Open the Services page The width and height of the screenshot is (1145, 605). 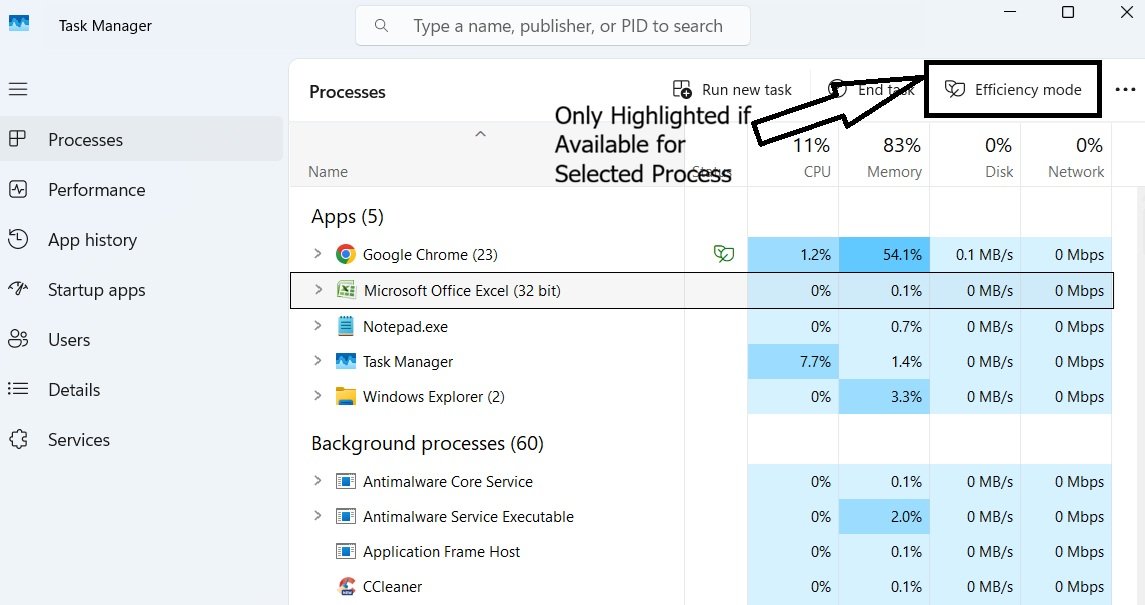point(142,439)
